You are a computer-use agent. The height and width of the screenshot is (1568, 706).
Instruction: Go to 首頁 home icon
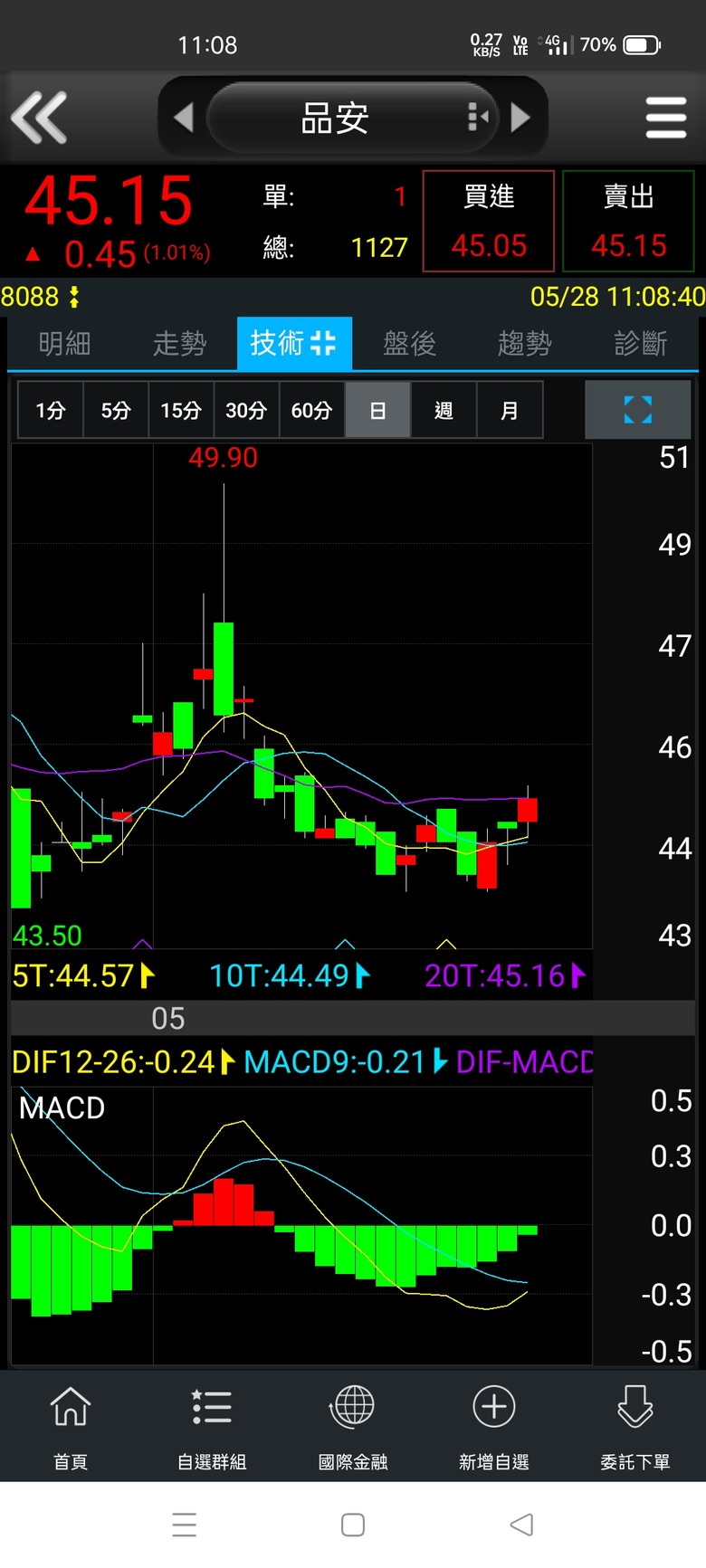(71, 1427)
